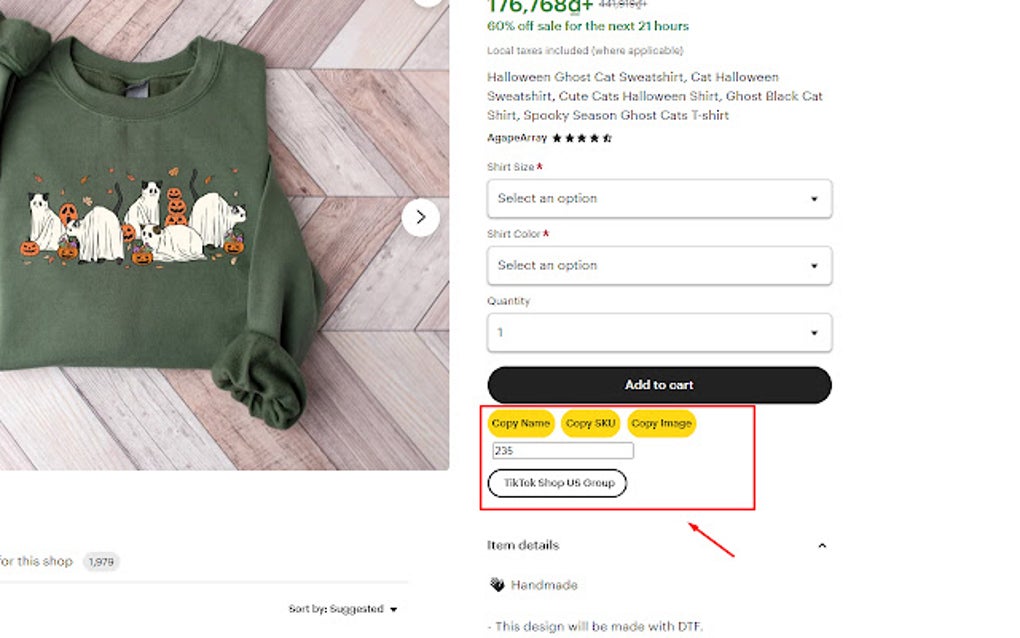Expand the Quantity selector
Image resolution: width=1020 pixels, height=638 pixels.
pos(659,332)
